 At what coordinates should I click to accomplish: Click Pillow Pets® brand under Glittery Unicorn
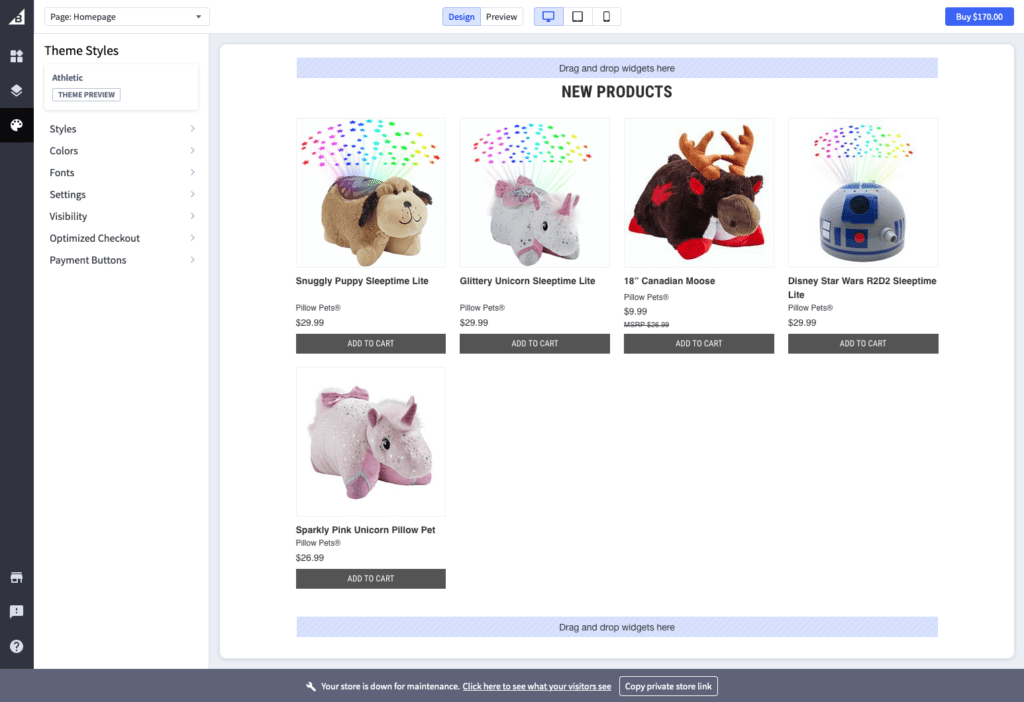[482, 308]
